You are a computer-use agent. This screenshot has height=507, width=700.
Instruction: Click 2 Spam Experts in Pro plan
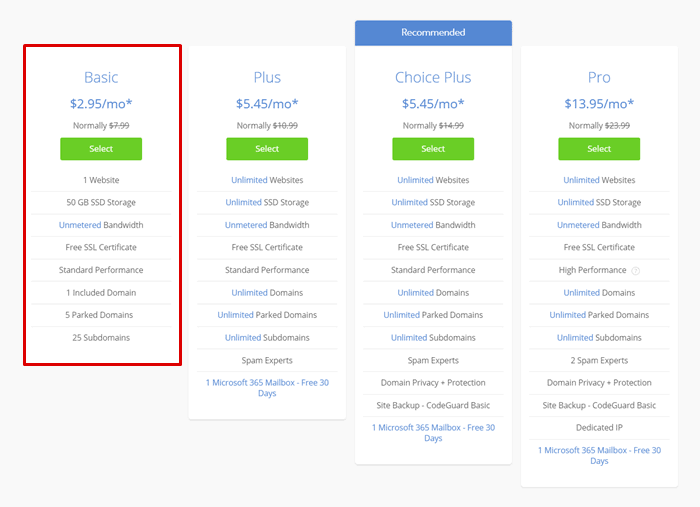pyautogui.click(x=599, y=360)
